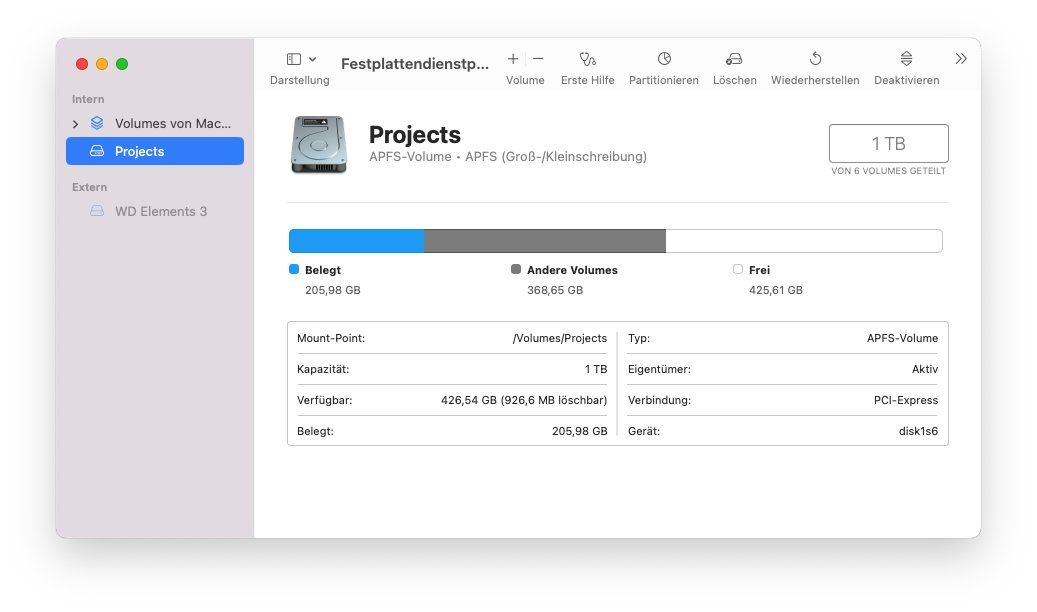1037x612 pixels.
Task: Click the 1 TB capacity box
Action: (x=888, y=144)
